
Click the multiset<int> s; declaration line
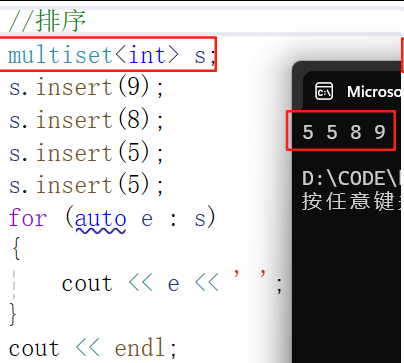[x=112, y=55]
